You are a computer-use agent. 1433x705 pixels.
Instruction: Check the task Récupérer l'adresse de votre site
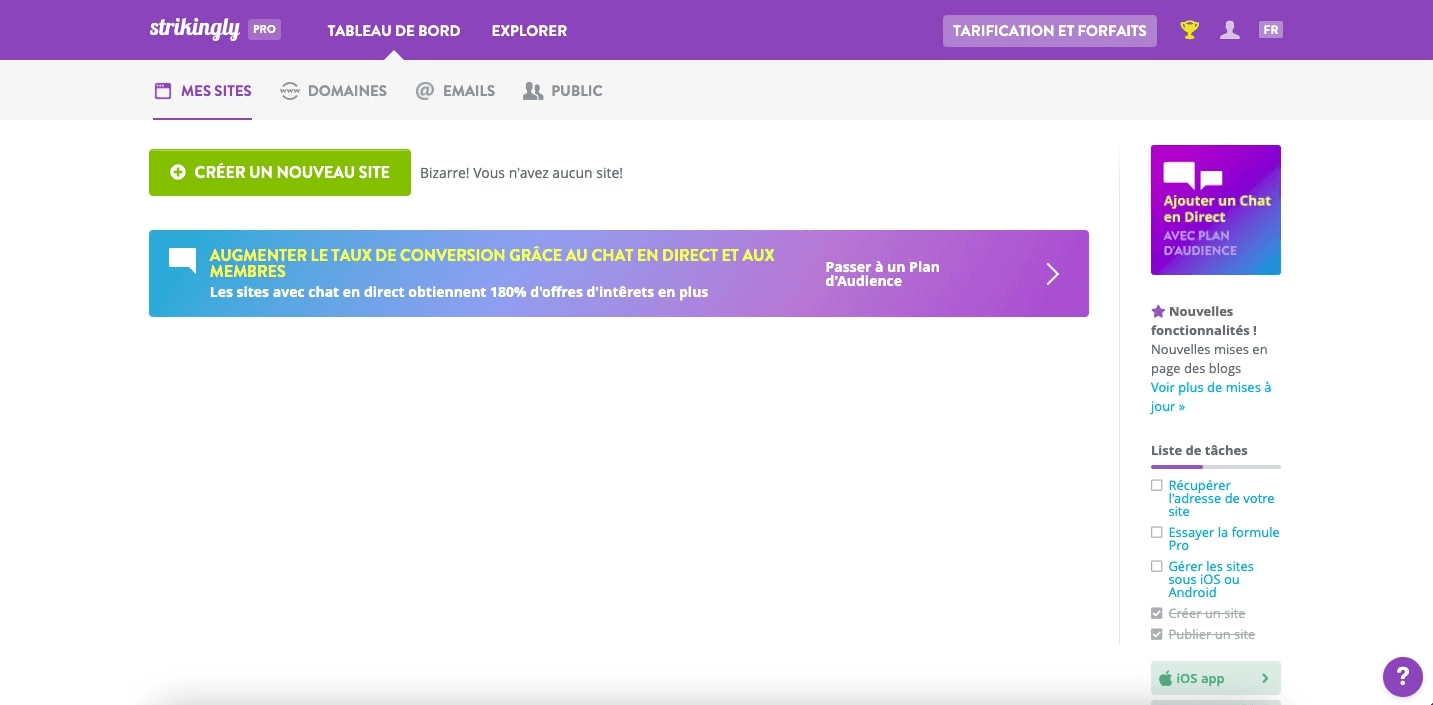pyautogui.click(x=1156, y=485)
